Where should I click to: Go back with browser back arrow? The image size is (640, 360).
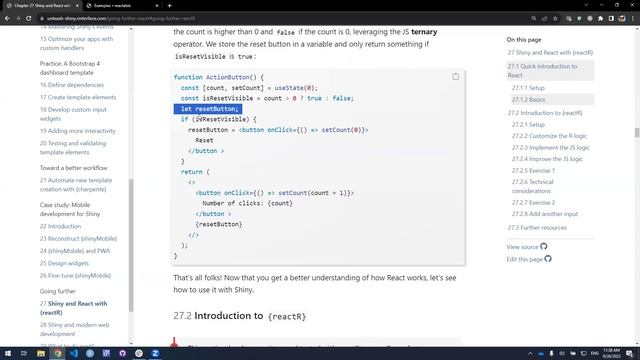pos(7,18)
